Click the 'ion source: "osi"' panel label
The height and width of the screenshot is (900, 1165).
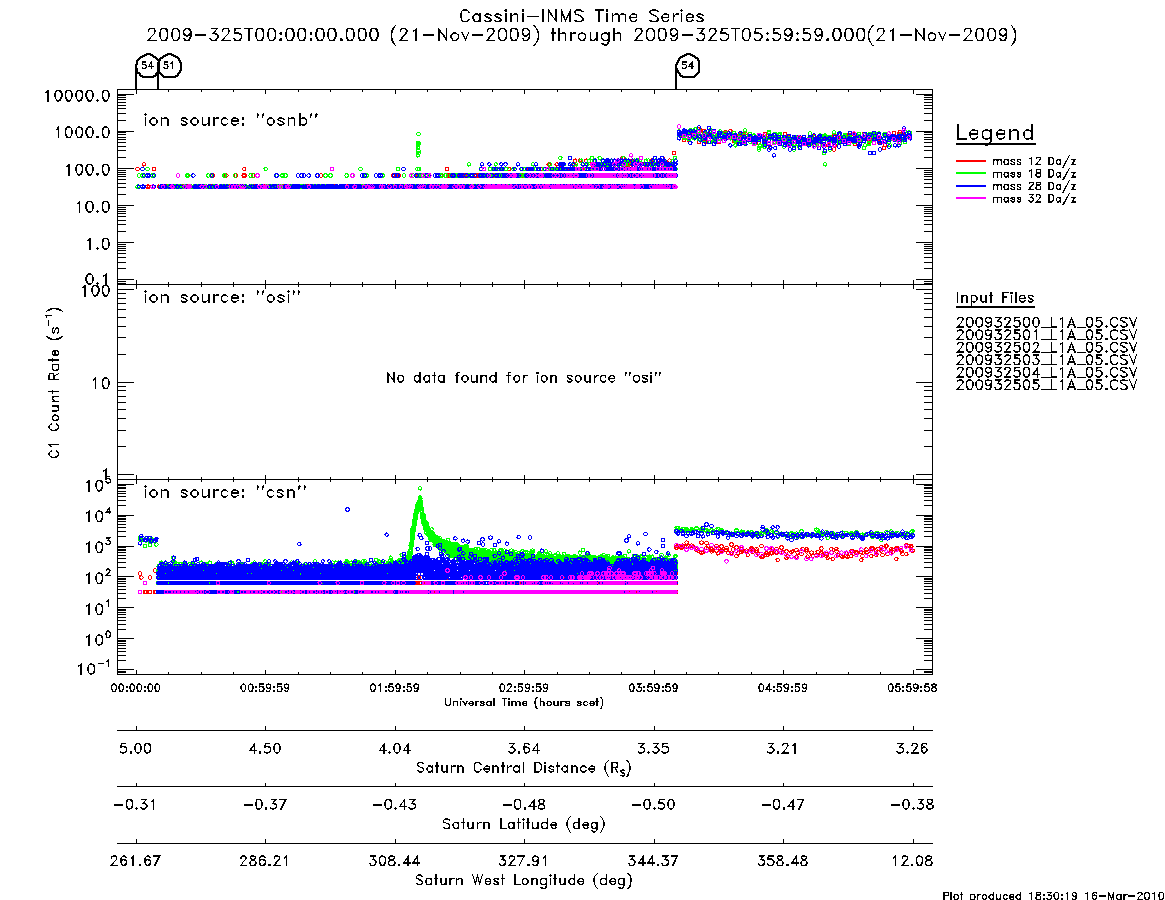point(222,297)
